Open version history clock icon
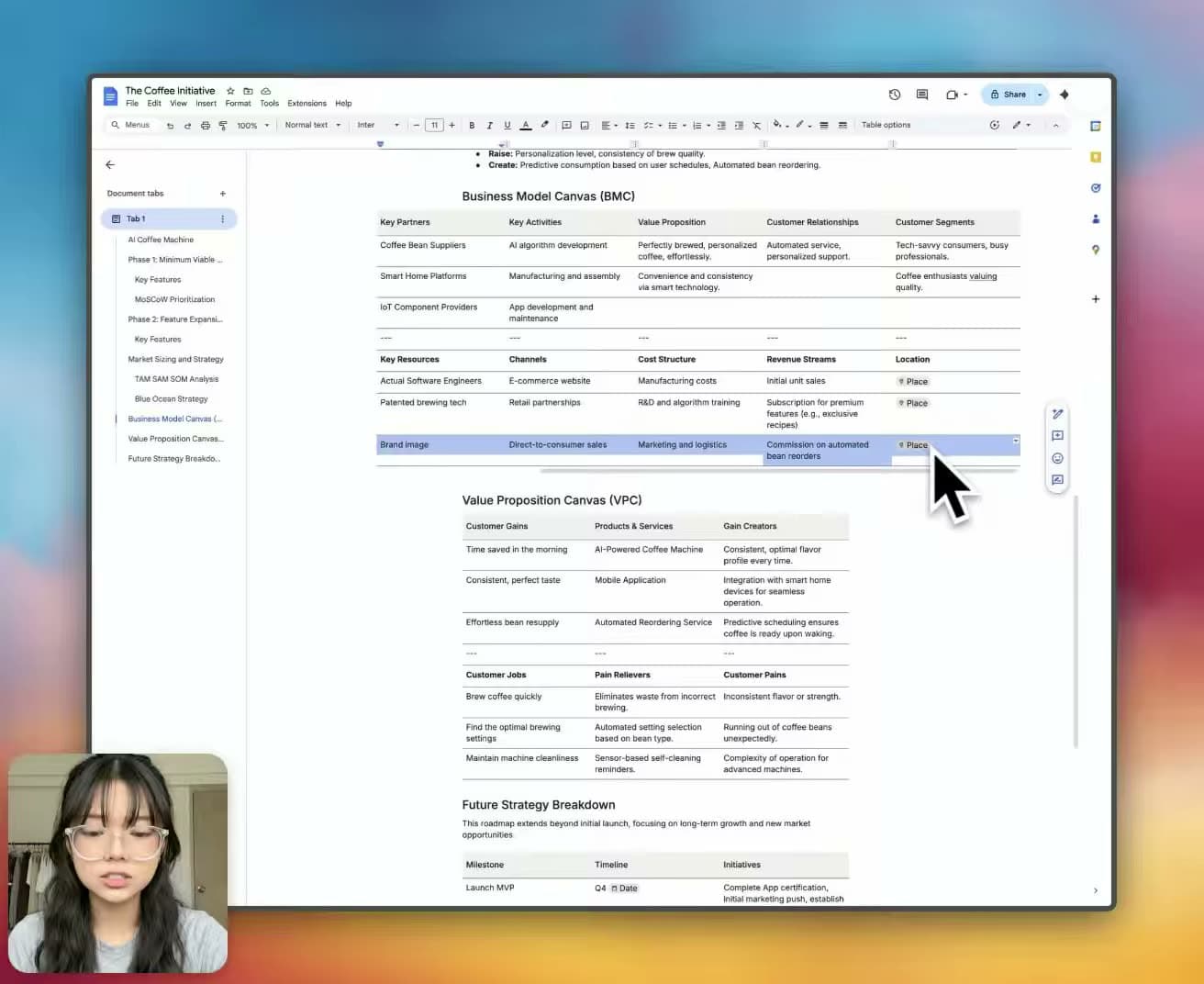Image resolution: width=1204 pixels, height=984 pixels. (895, 95)
